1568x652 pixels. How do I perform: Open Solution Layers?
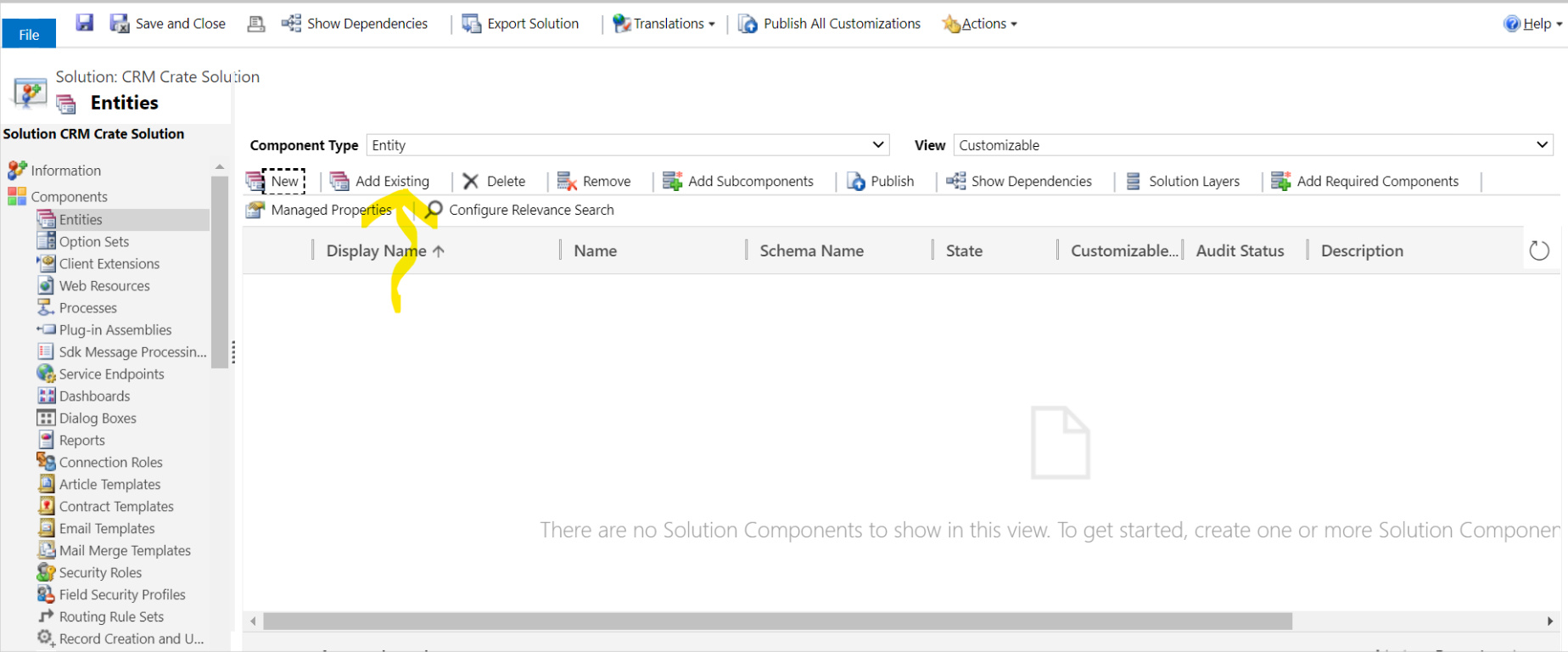1184,181
